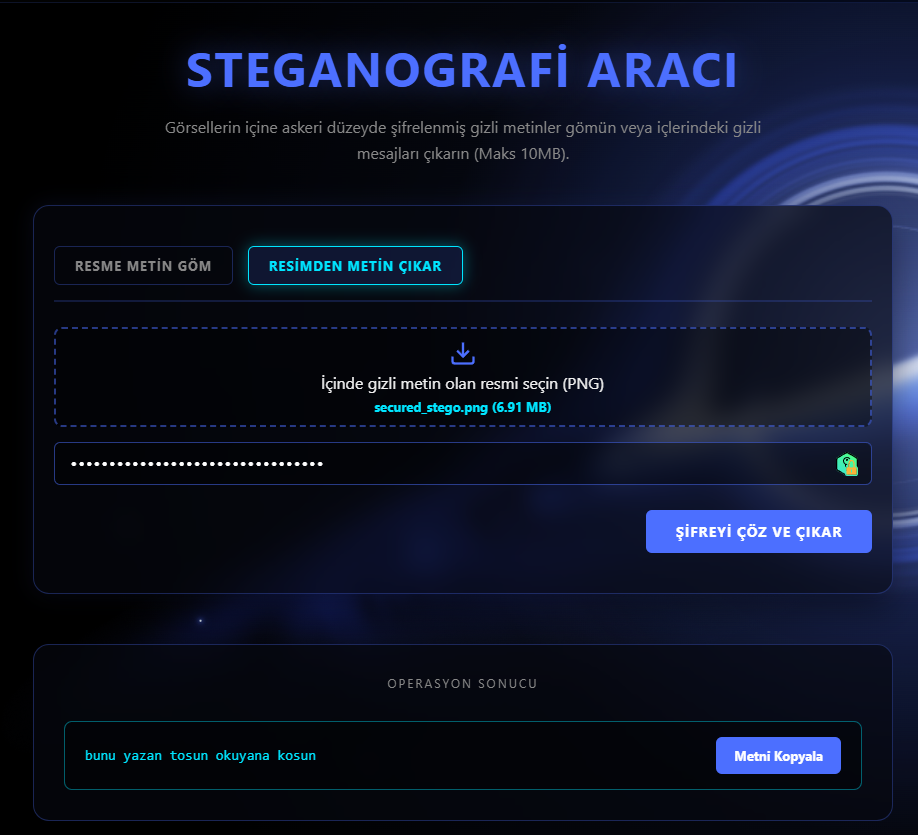Click the 'Görsellerin içine askeri düzeyde' description text
Screen dimensions: 918x835
(463, 141)
